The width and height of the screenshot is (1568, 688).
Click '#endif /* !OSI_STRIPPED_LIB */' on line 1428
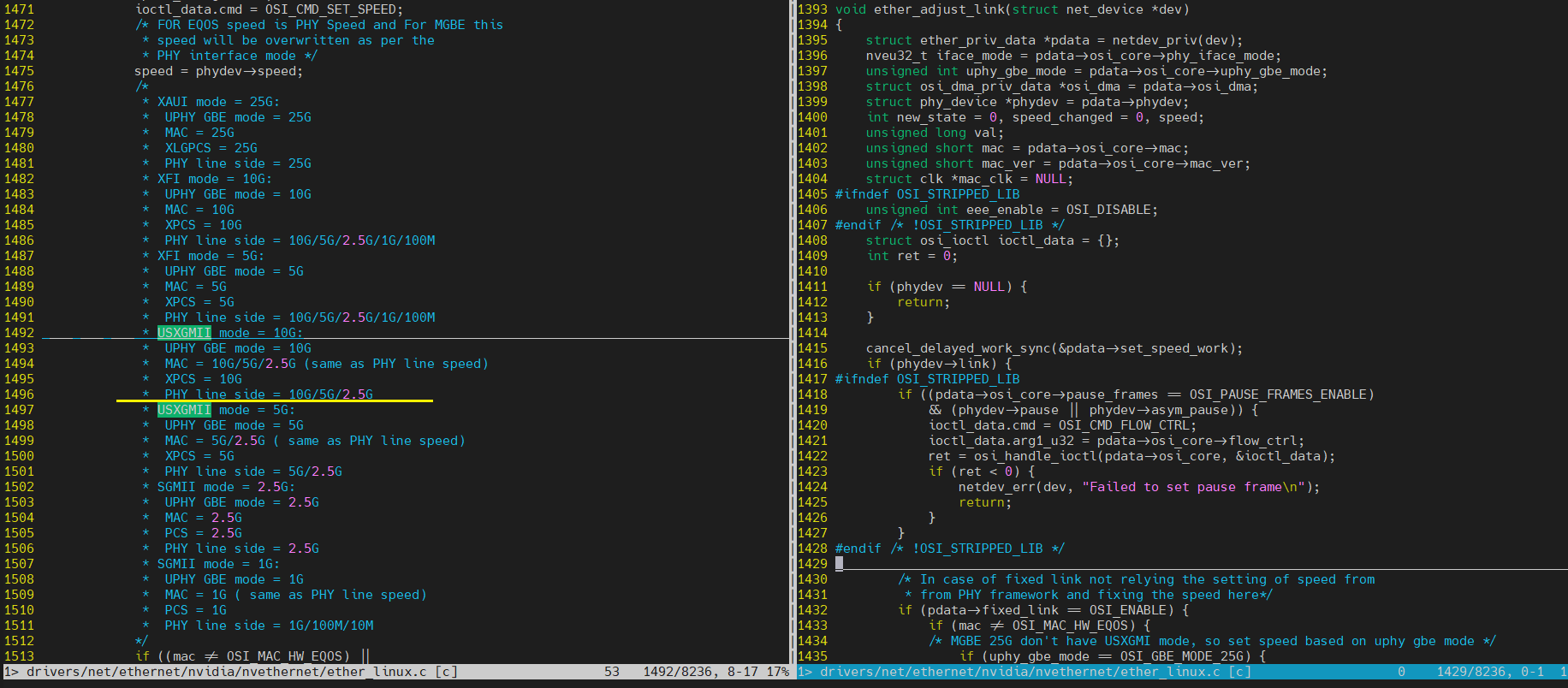point(950,549)
